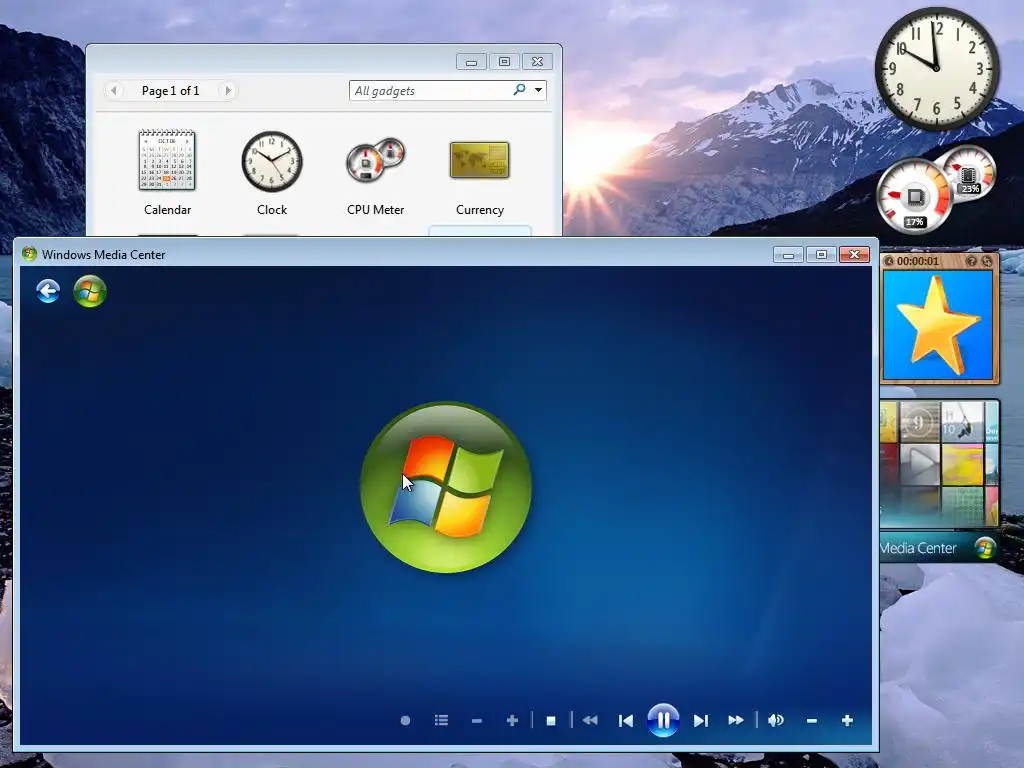
Task: Click channel up plus before stop button
Action: coord(512,720)
